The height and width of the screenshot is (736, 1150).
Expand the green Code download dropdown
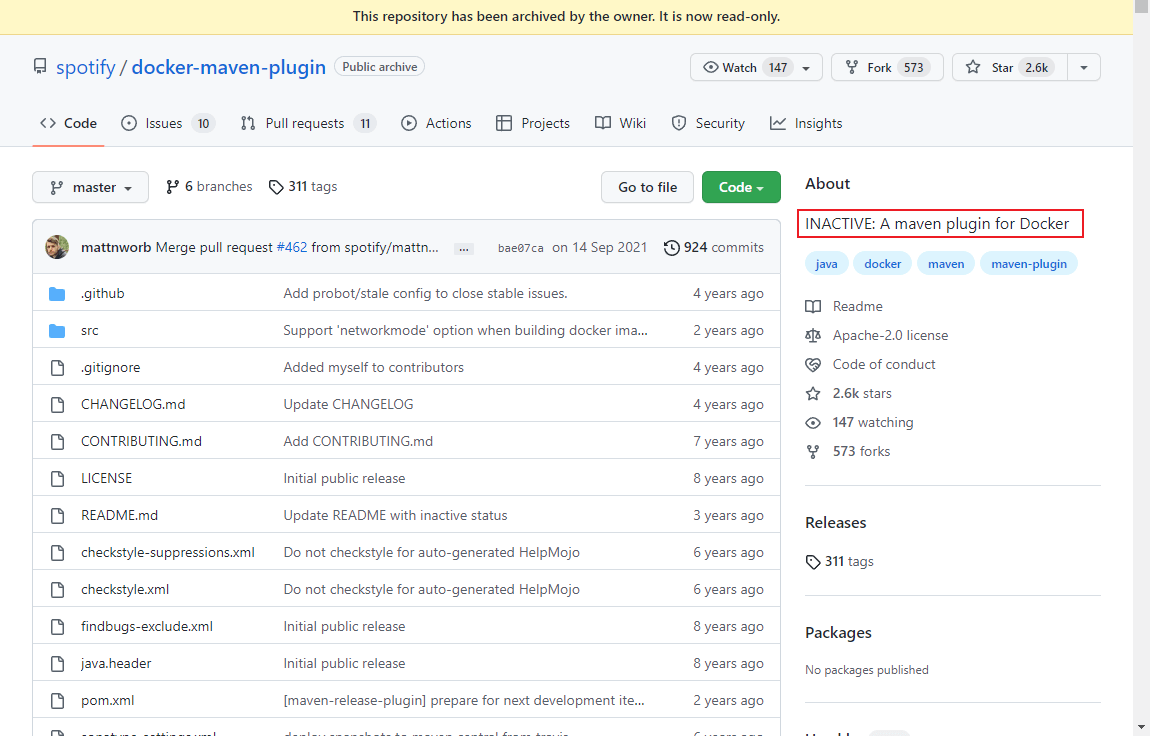click(x=741, y=187)
